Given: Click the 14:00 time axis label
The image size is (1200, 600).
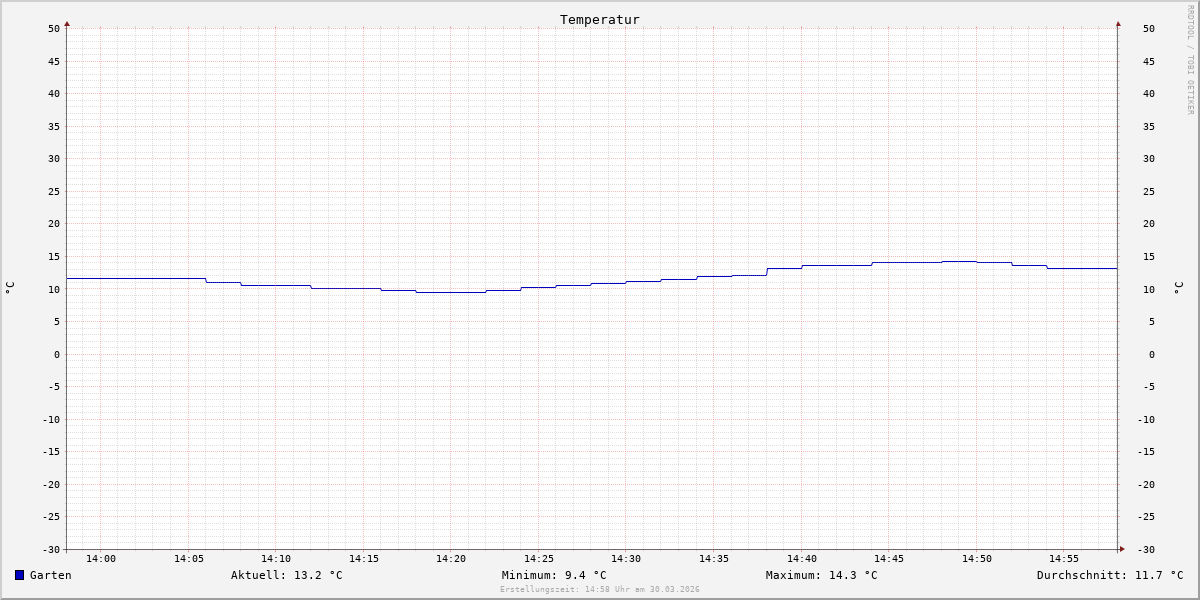Looking at the screenshot, I should (101, 558).
